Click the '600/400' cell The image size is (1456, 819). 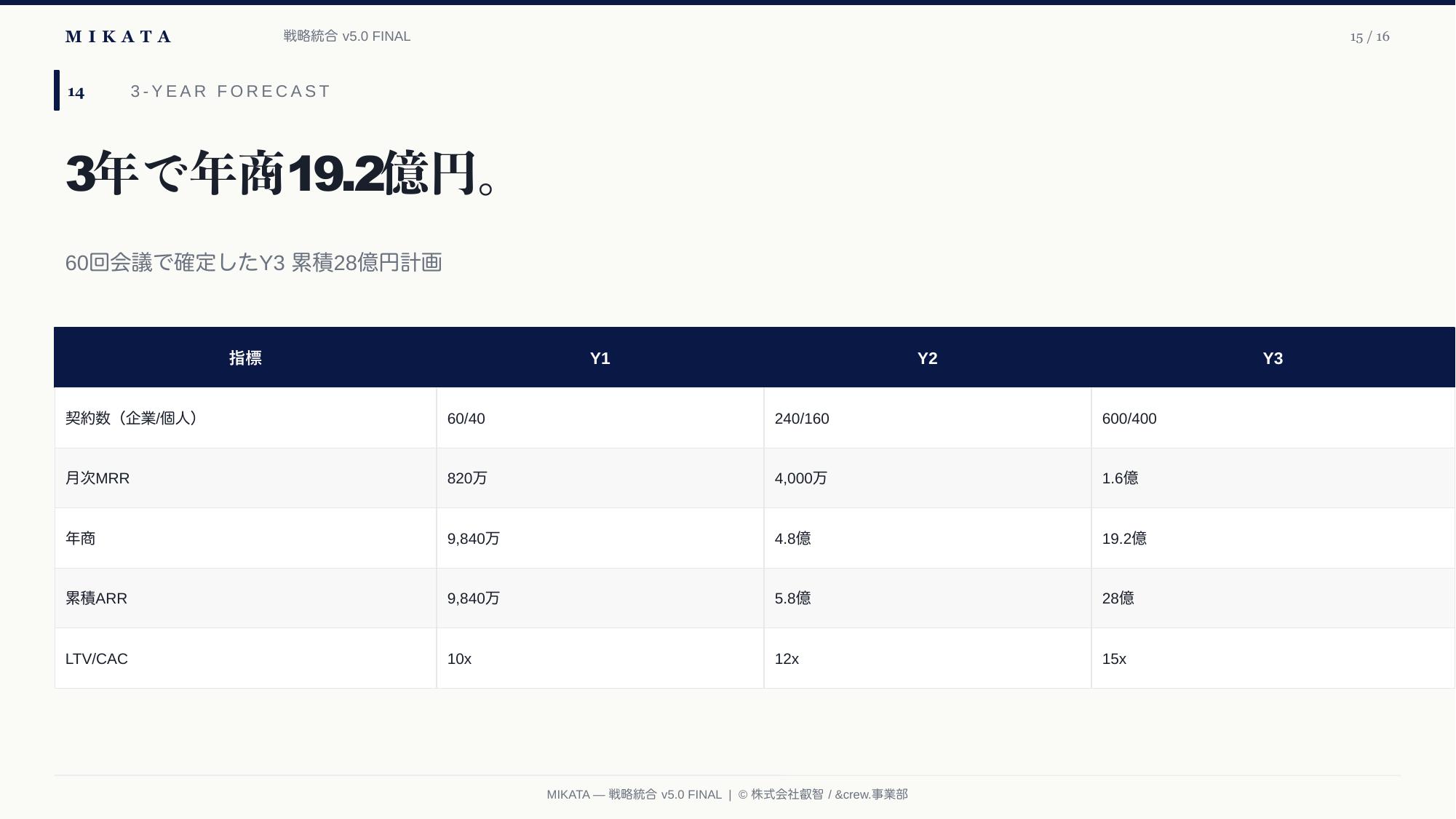tap(1273, 418)
